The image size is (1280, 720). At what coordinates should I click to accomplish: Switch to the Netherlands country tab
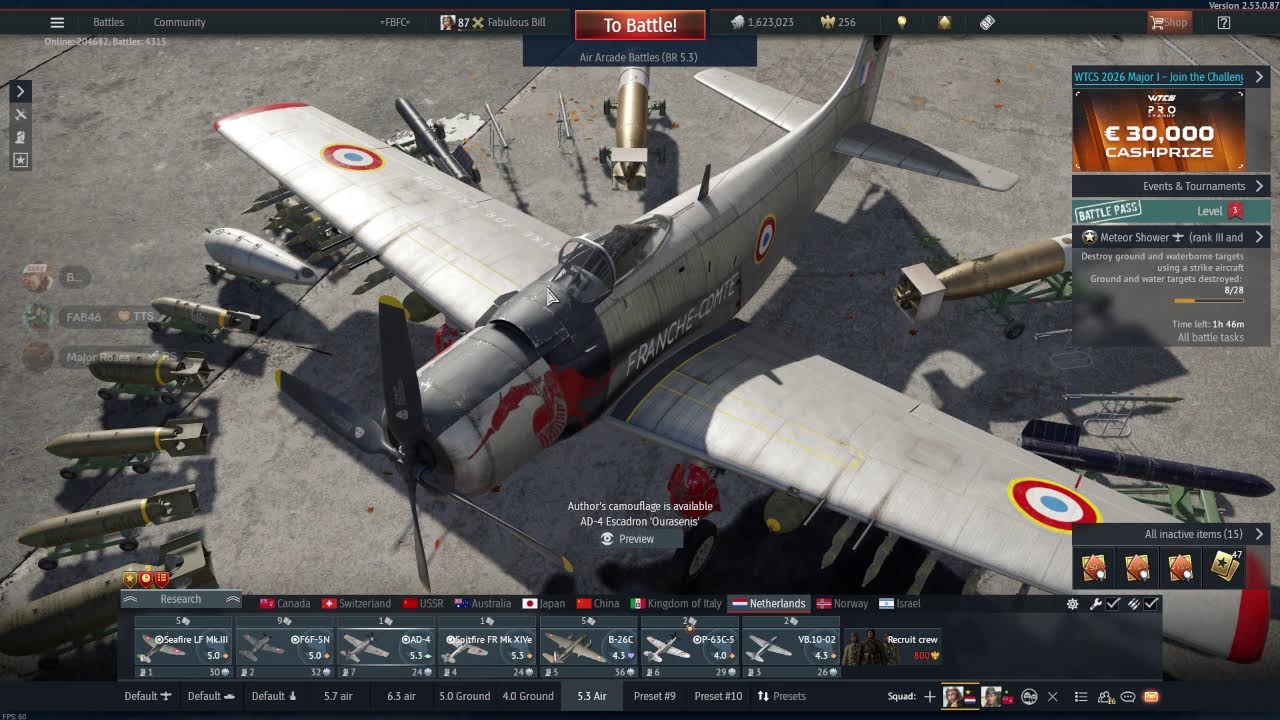(769, 604)
